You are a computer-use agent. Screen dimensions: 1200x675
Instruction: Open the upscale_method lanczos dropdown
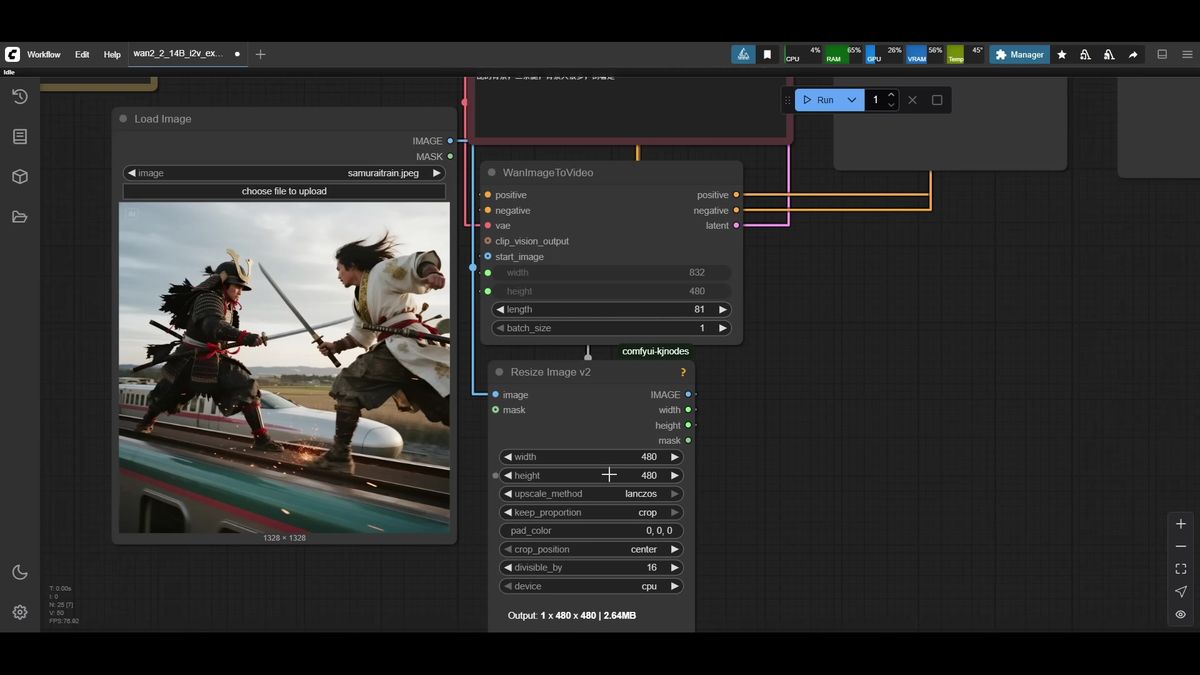click(x=591, y=494)
